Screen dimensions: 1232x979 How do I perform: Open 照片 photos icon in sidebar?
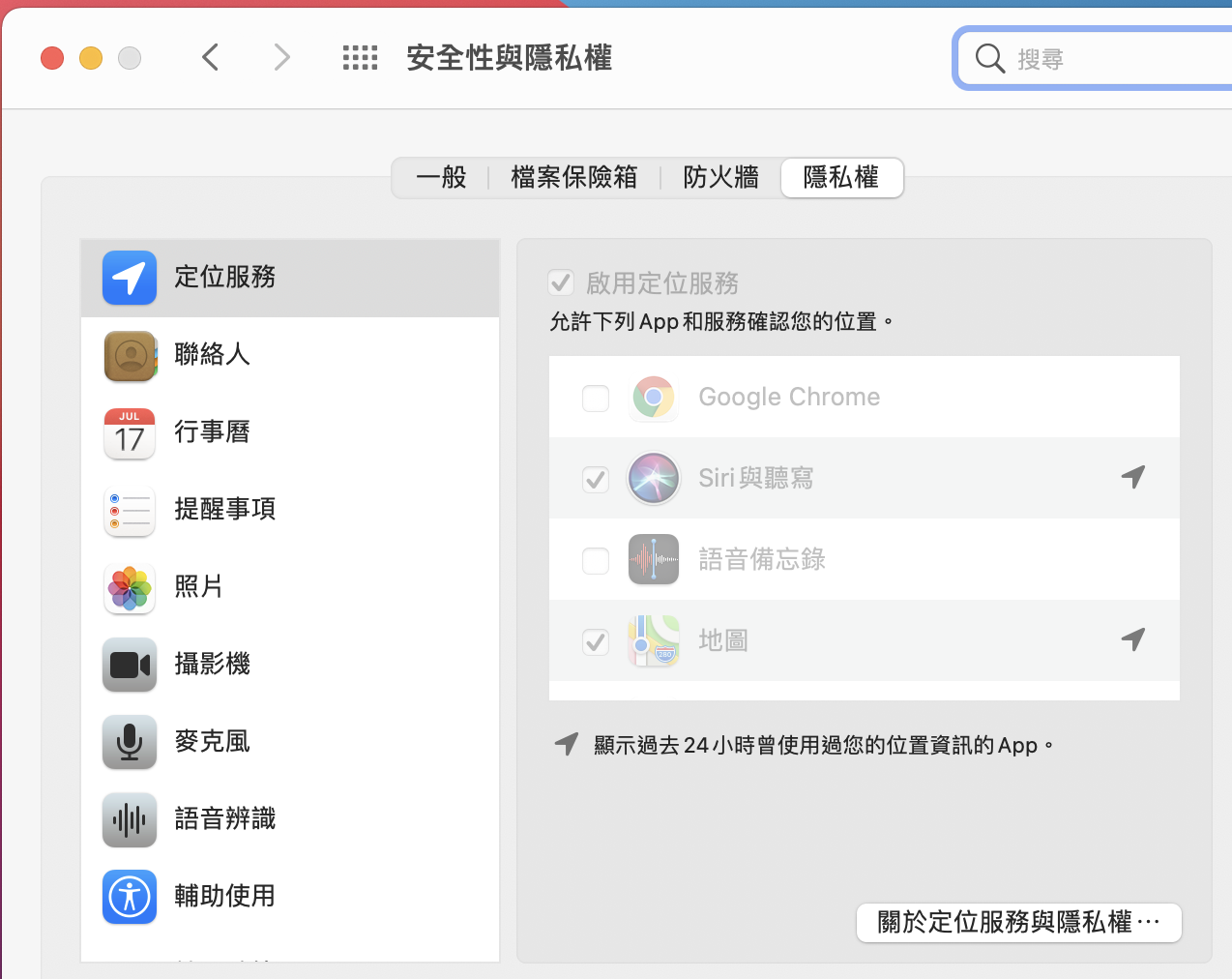click(x=130, y=587)
